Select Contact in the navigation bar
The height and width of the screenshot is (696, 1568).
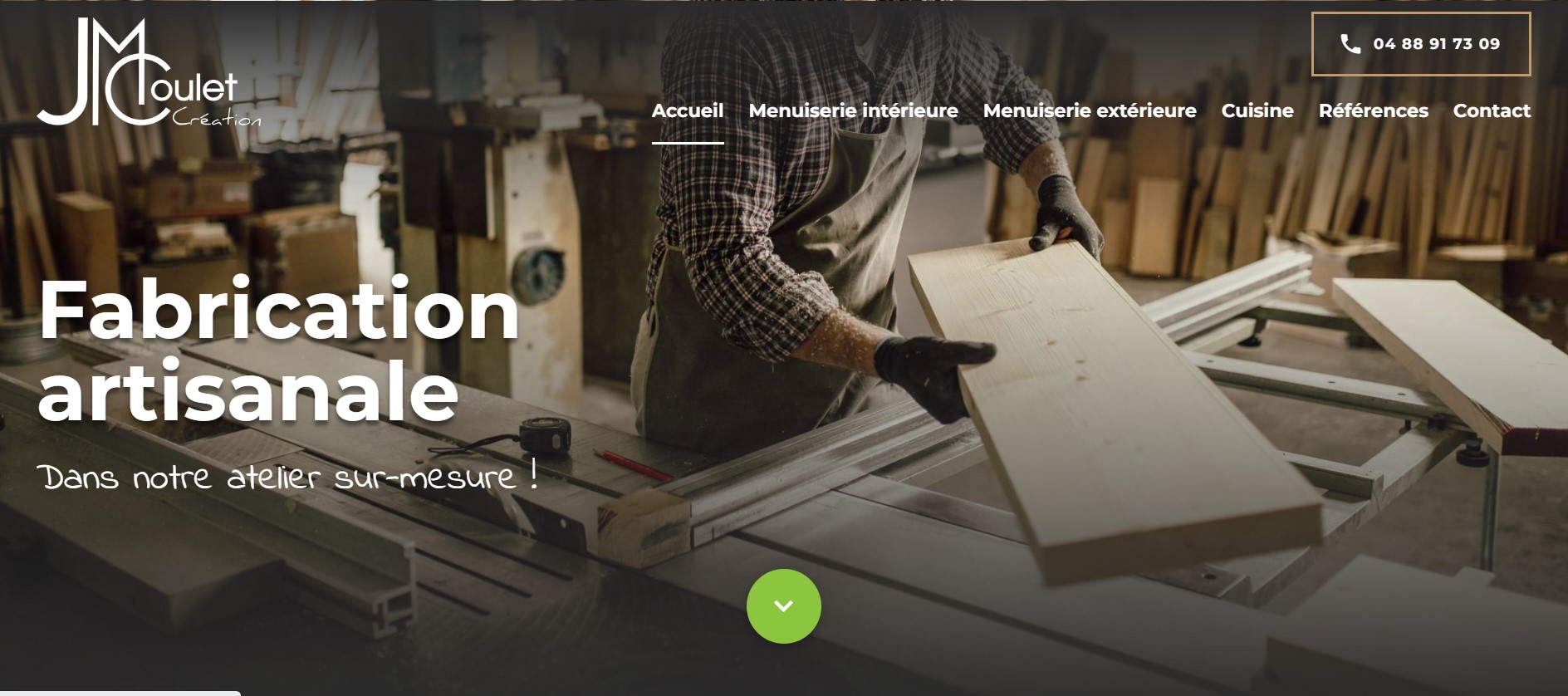coord(1491,110)
